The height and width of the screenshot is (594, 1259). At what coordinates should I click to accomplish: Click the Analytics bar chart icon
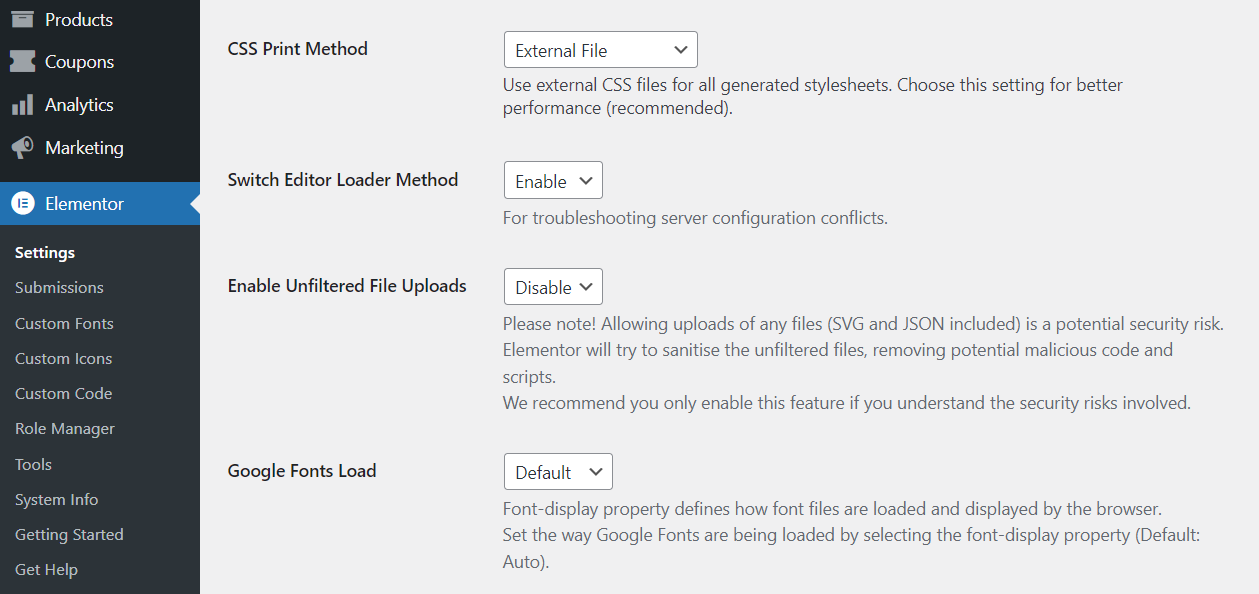tap(22, 105)
